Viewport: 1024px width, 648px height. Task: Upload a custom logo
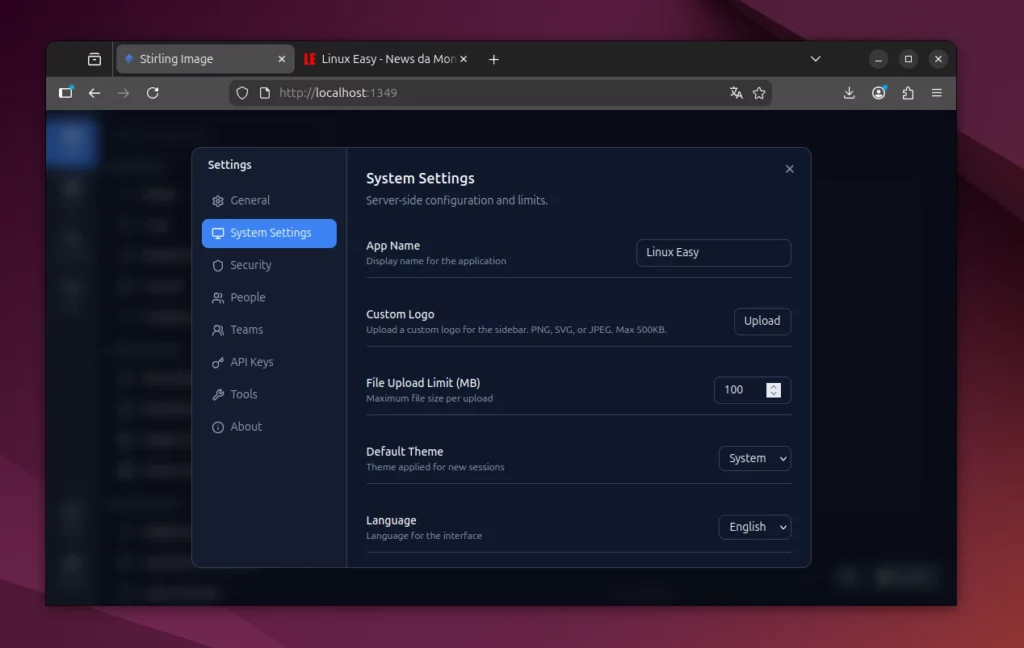click(x=762, y=321)
